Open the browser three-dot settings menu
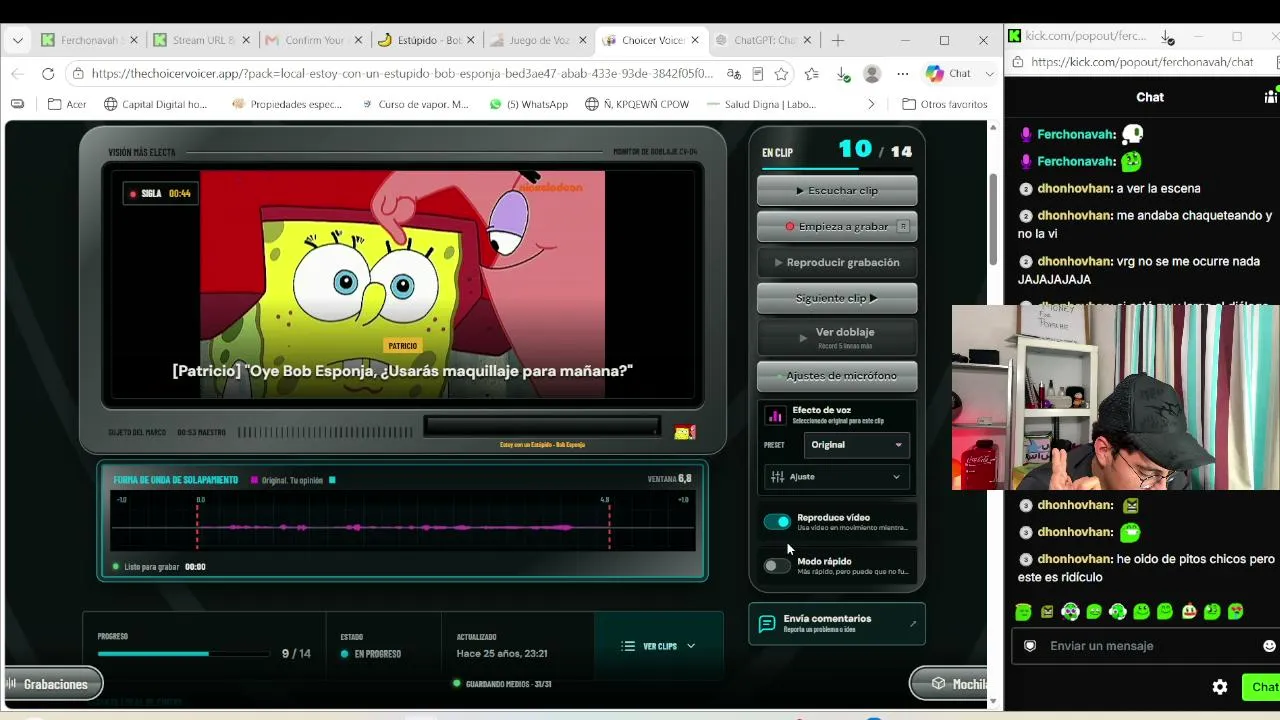 click(x=903, y=73)
